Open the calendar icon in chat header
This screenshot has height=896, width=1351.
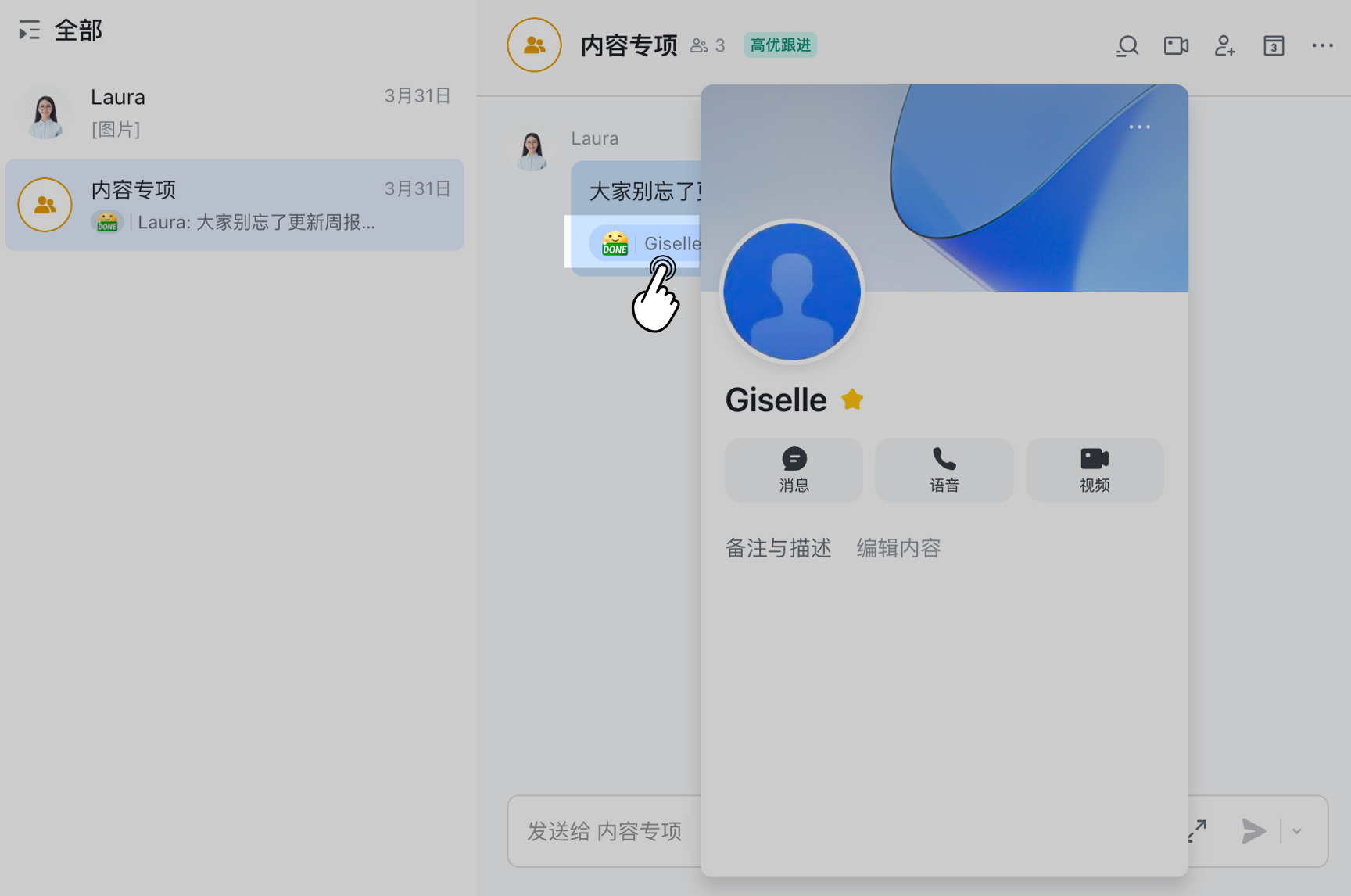coord(1274,46)
